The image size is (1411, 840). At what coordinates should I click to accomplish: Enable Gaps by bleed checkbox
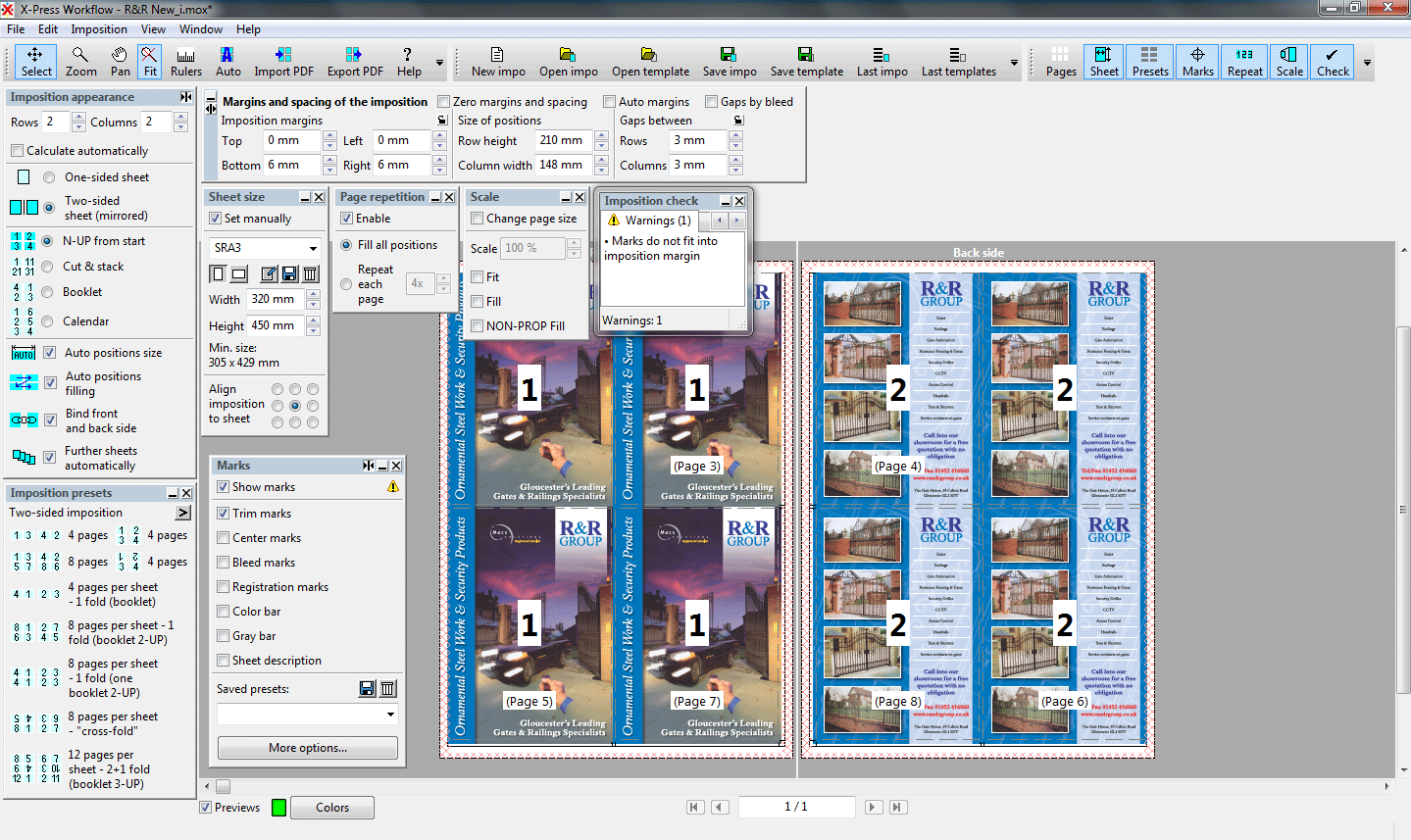point(711,102)
